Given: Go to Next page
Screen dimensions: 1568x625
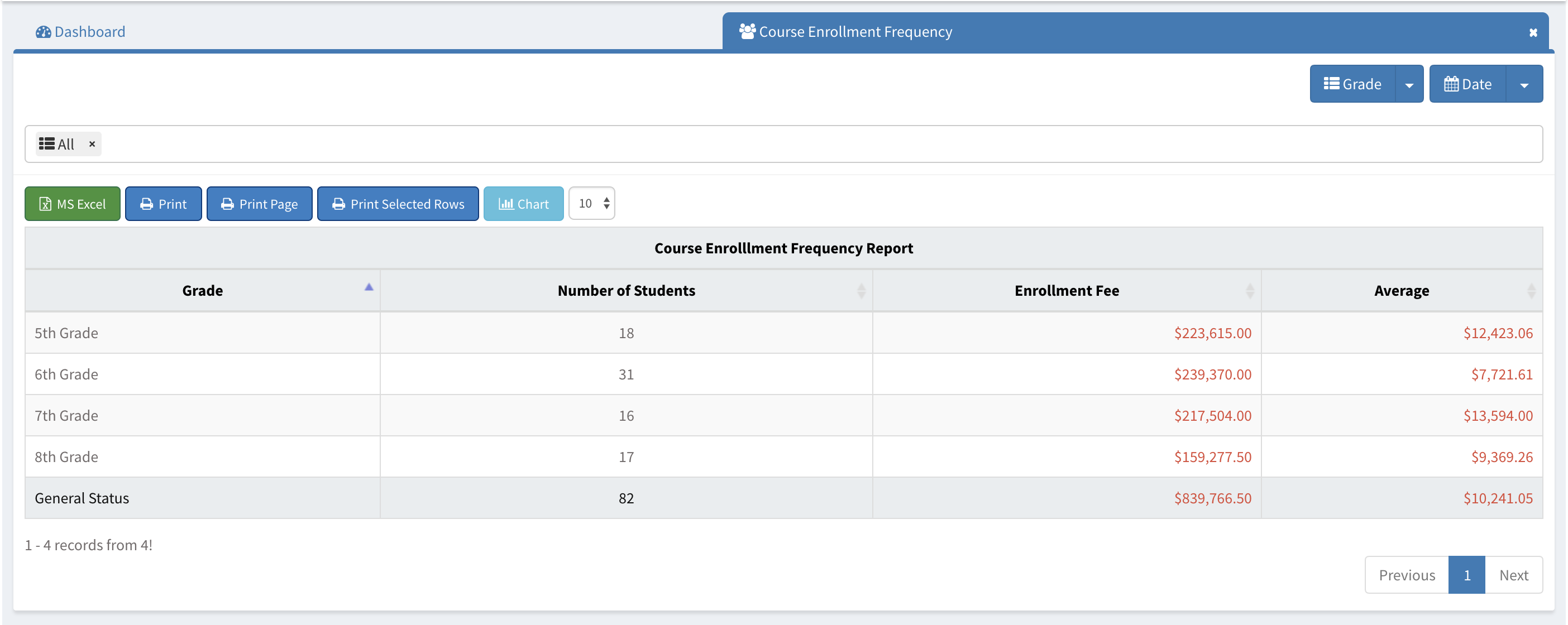Looking at the screenshot, I should 1513,574.
